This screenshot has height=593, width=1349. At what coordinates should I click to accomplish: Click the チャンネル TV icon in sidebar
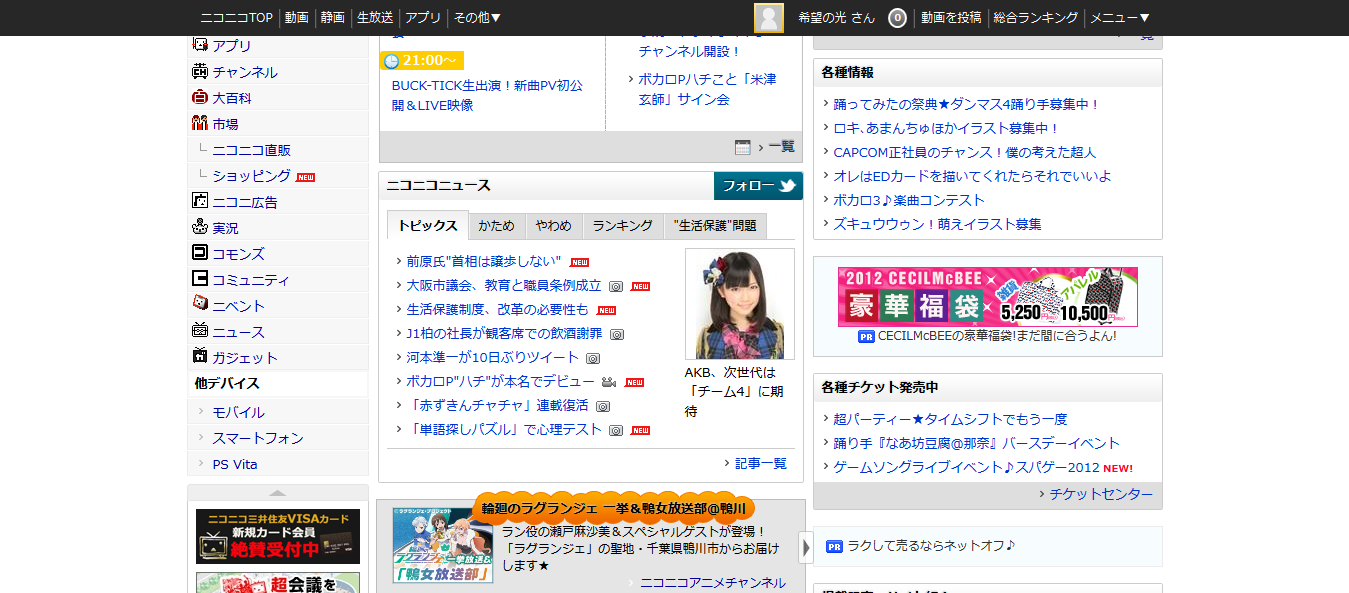[199, 71]
